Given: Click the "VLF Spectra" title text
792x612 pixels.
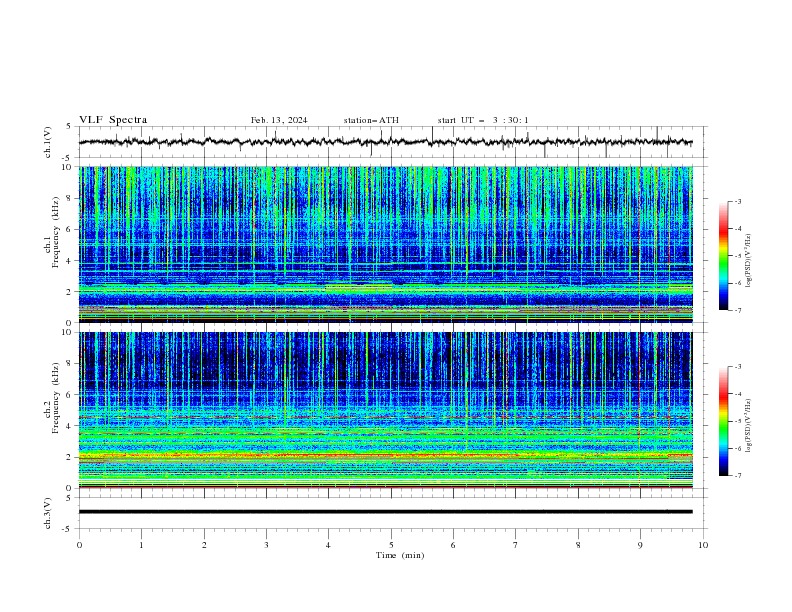Looking at the screenshot, I should (113, 120).
